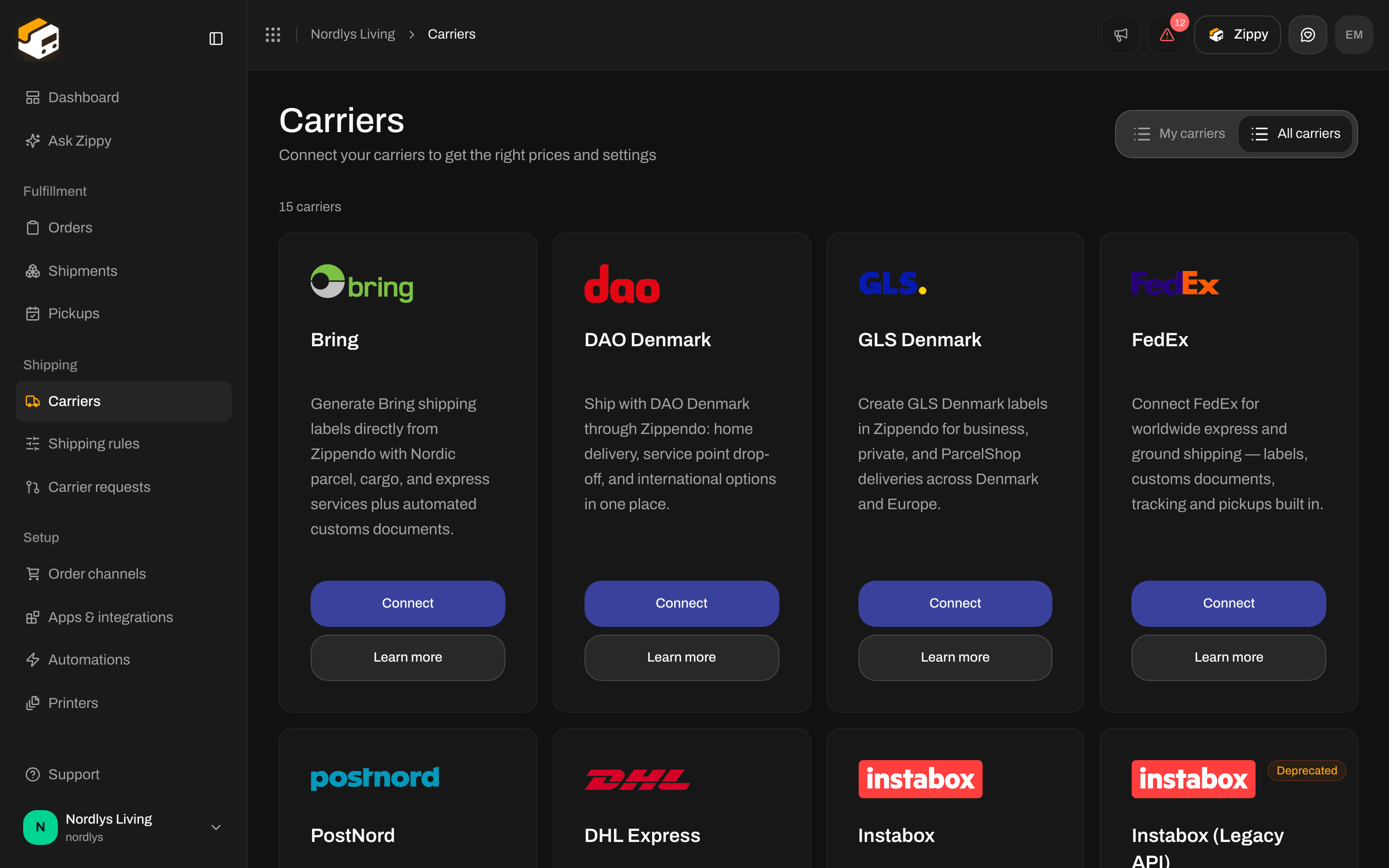Click Carriers in the breadcrumb

[x=451, y=34]
